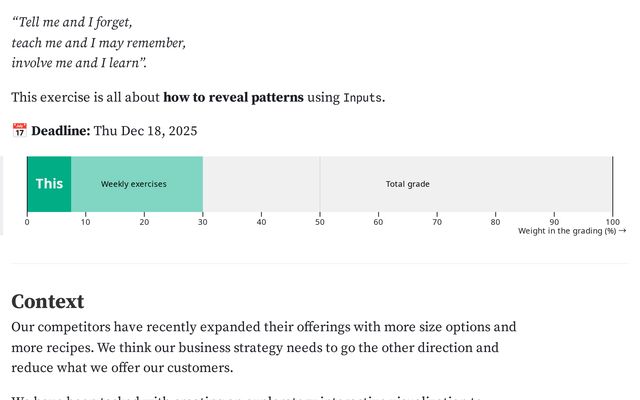Click the axis tick label "30"
640x400 pixels.
click(202, 222)
